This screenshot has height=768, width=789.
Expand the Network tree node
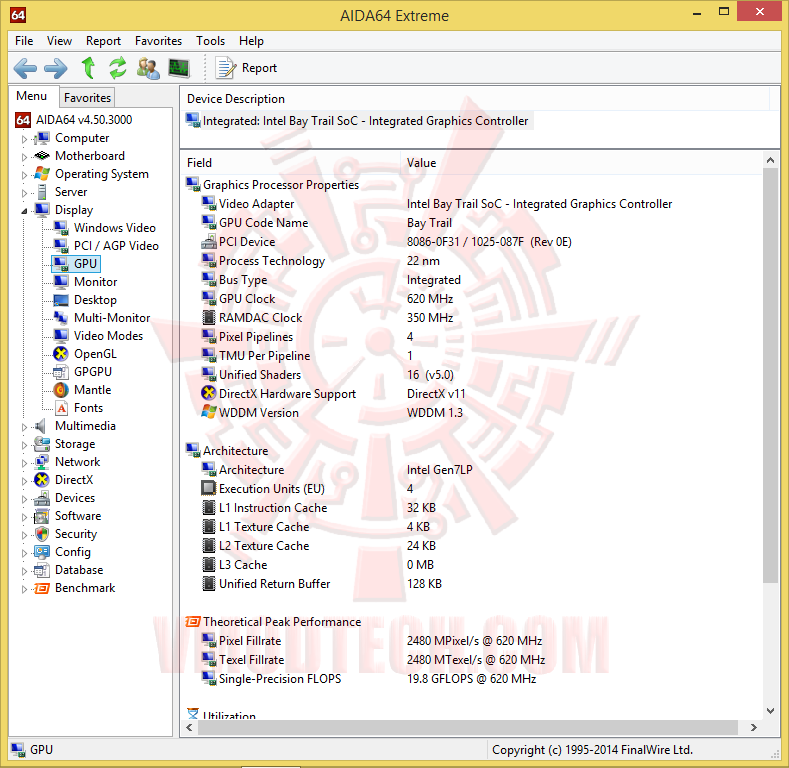24,463
